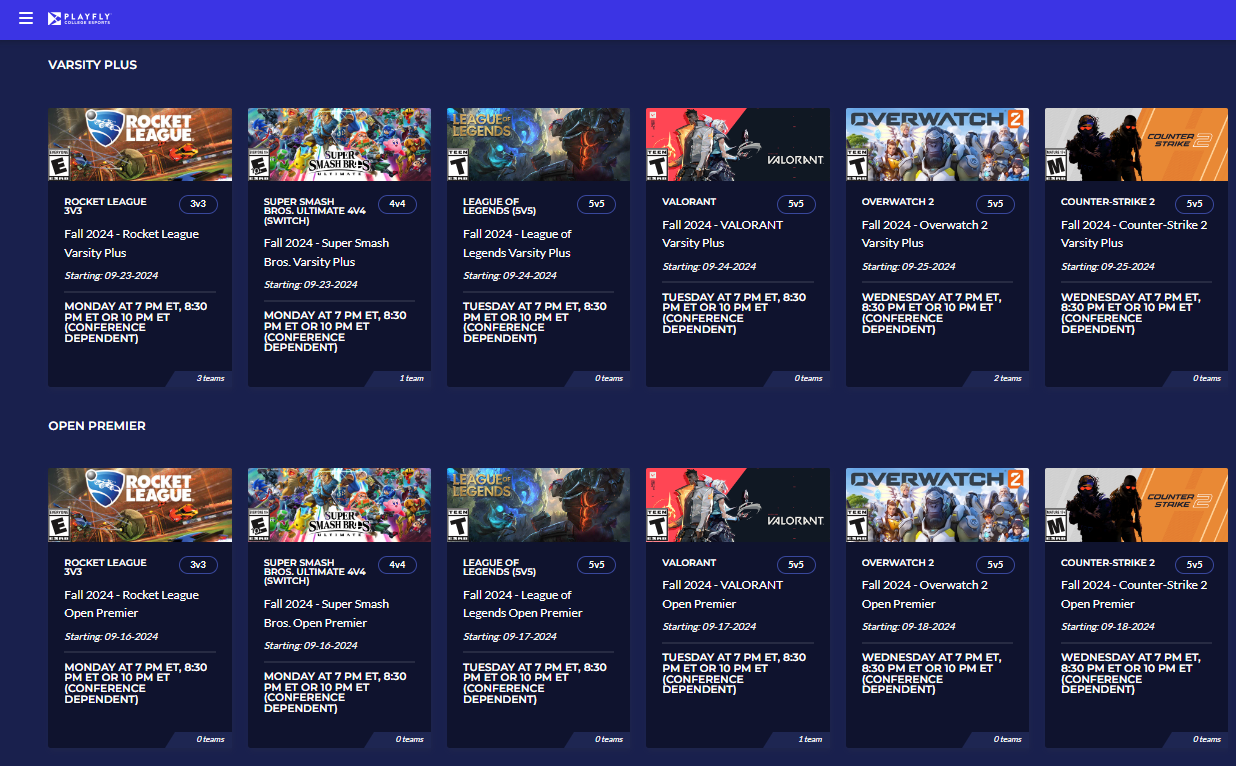This screenshot has height=766, width=1236.
Task: Click 4v4 badge on Super Smash Open Premier
Action: click(397, 565)
